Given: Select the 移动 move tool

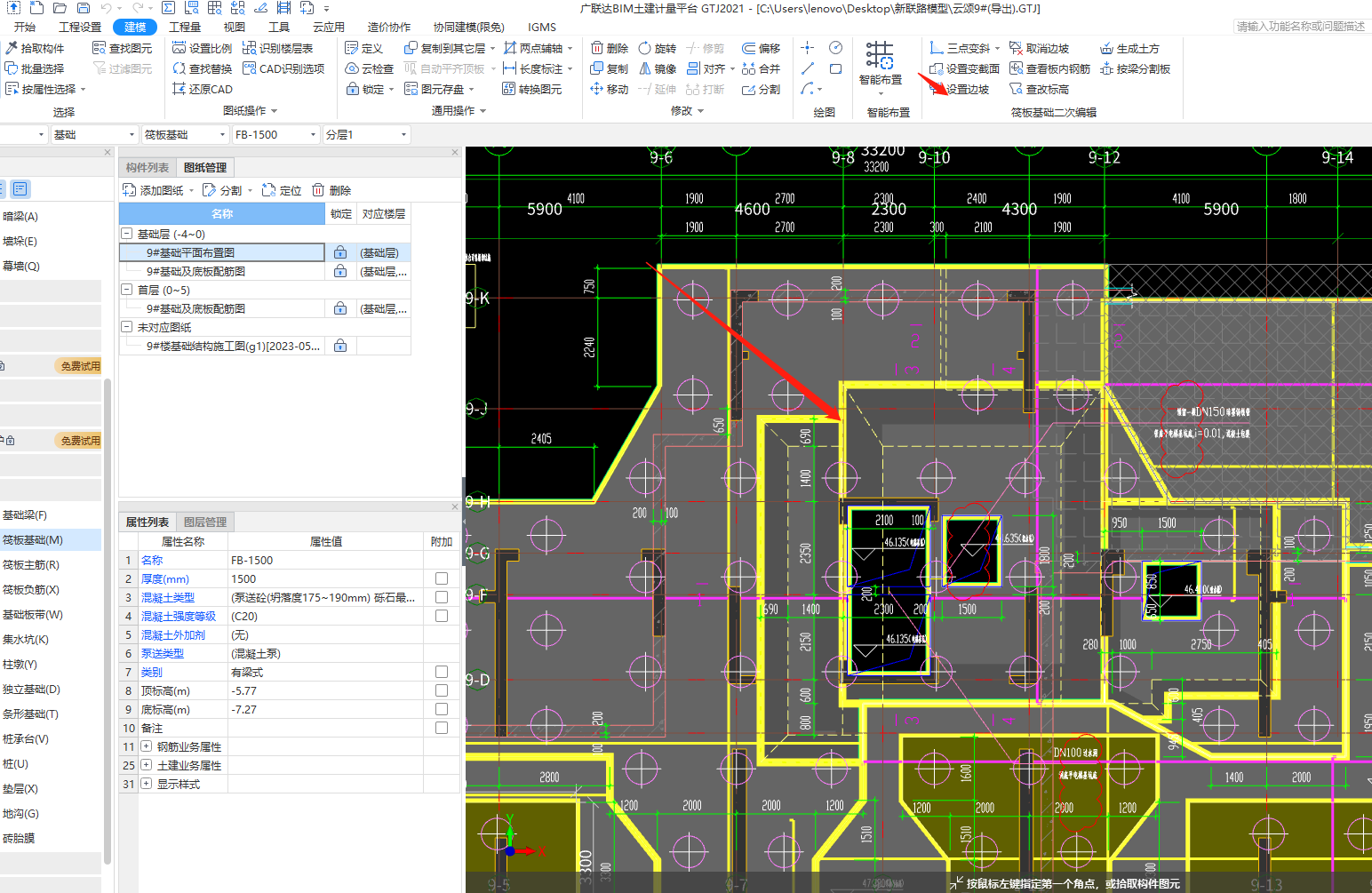Looking at the screenshot, I should point(610,89).
